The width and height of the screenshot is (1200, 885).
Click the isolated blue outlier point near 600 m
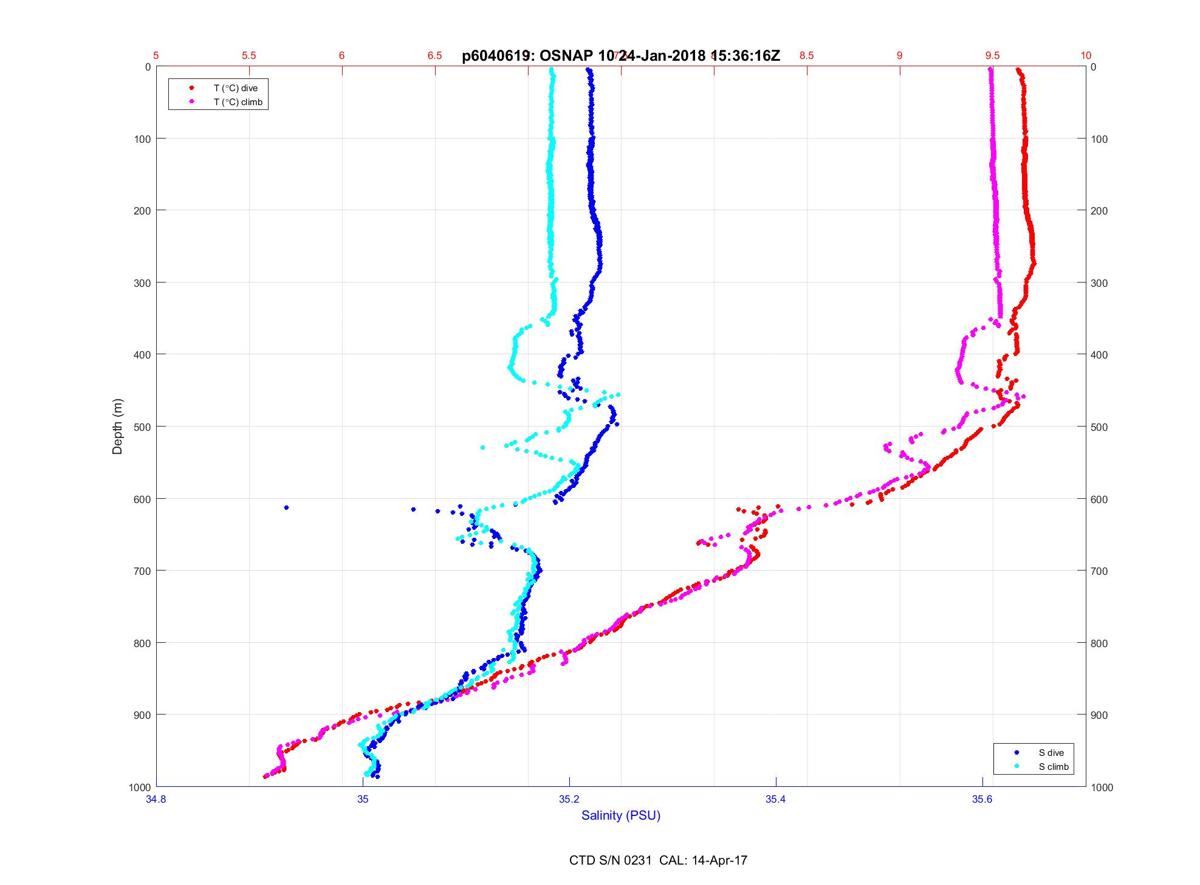click(287, 508)
